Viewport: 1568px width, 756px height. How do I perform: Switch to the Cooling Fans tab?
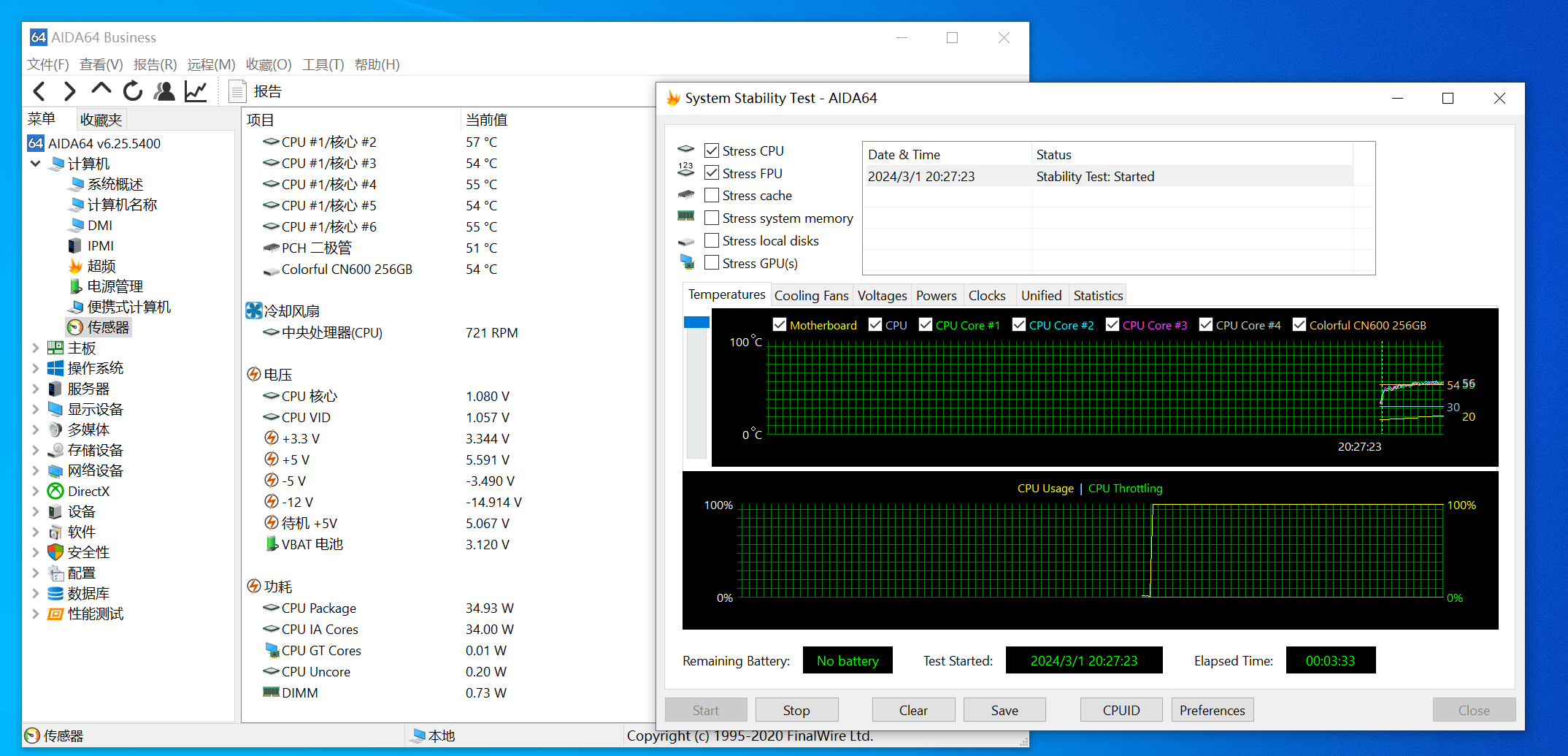[811, 295]
